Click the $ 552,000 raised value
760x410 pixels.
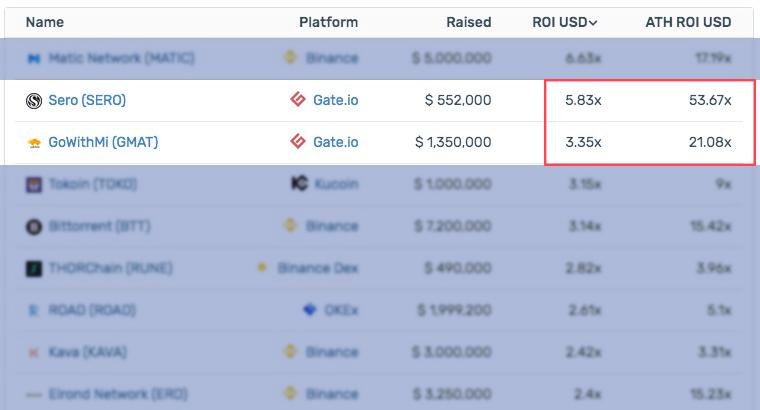458,100
